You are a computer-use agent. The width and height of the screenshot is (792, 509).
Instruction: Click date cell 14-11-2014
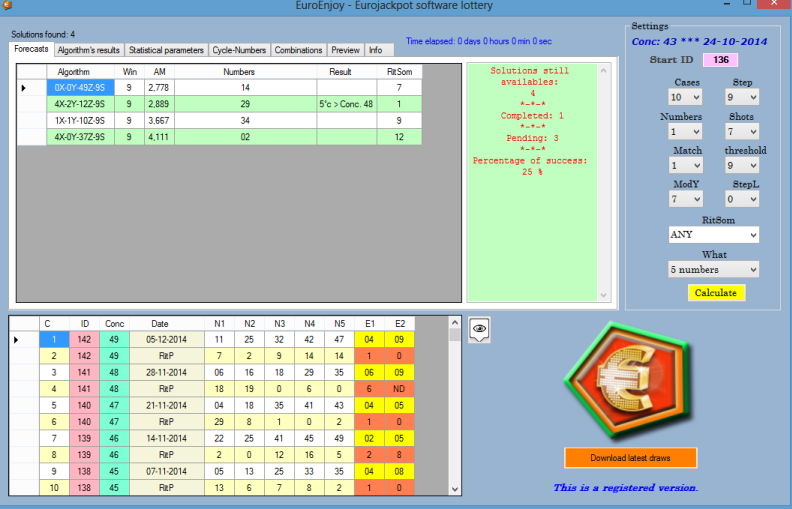(x=167, y=438)
